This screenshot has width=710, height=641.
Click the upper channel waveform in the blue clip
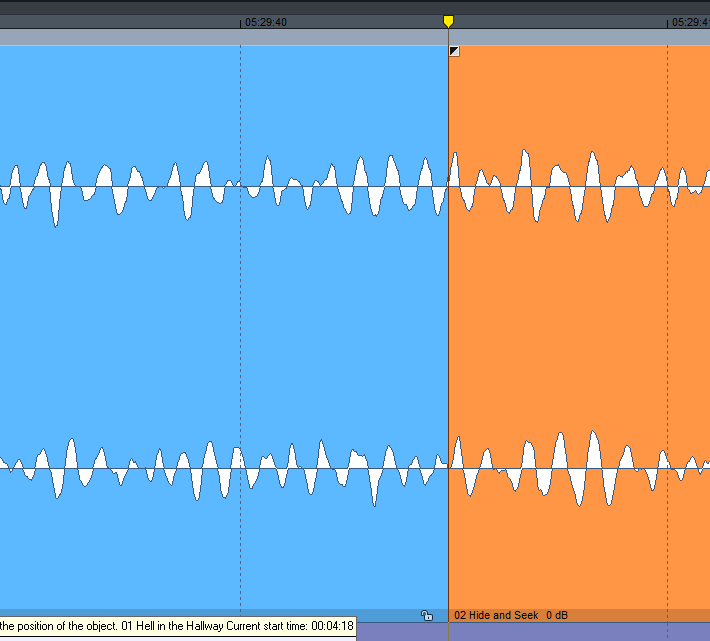200,186
